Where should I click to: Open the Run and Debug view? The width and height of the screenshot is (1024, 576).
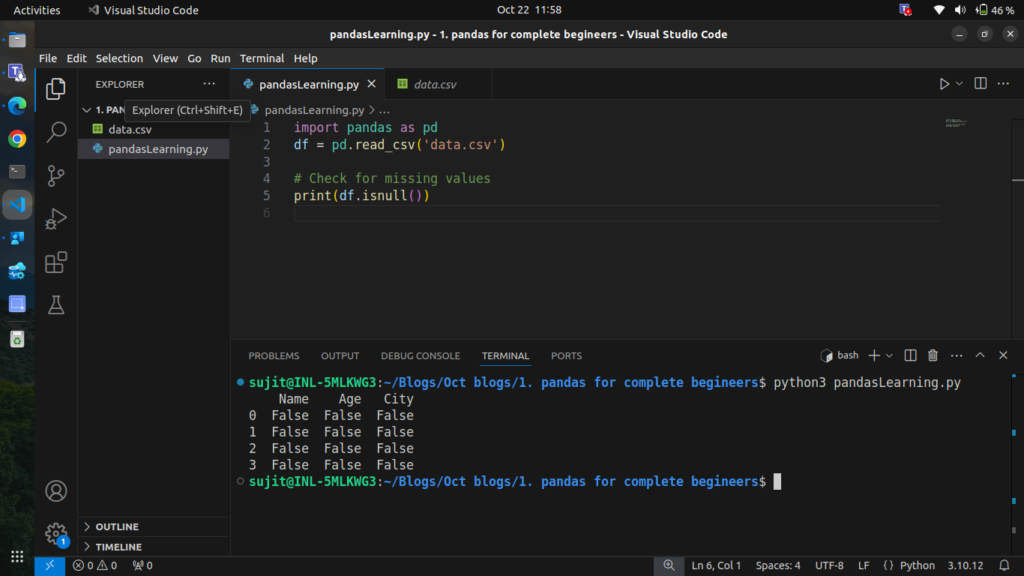pos(56,219)
